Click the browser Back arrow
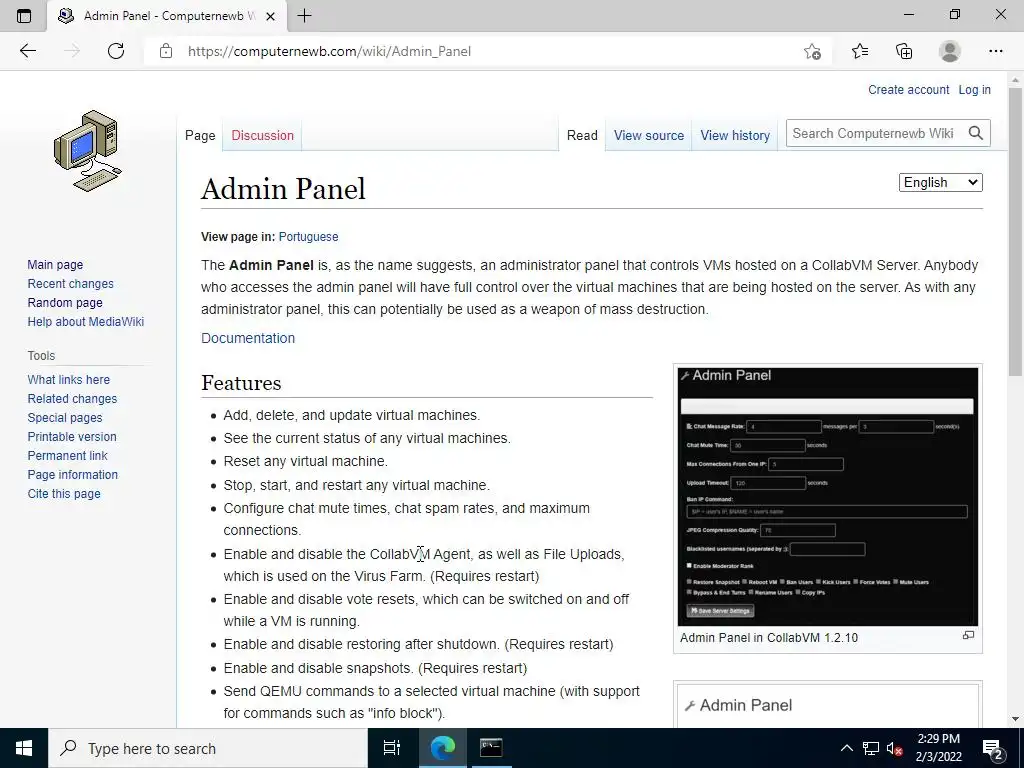Screen dimensions: 1024x768 pos(27,51)
